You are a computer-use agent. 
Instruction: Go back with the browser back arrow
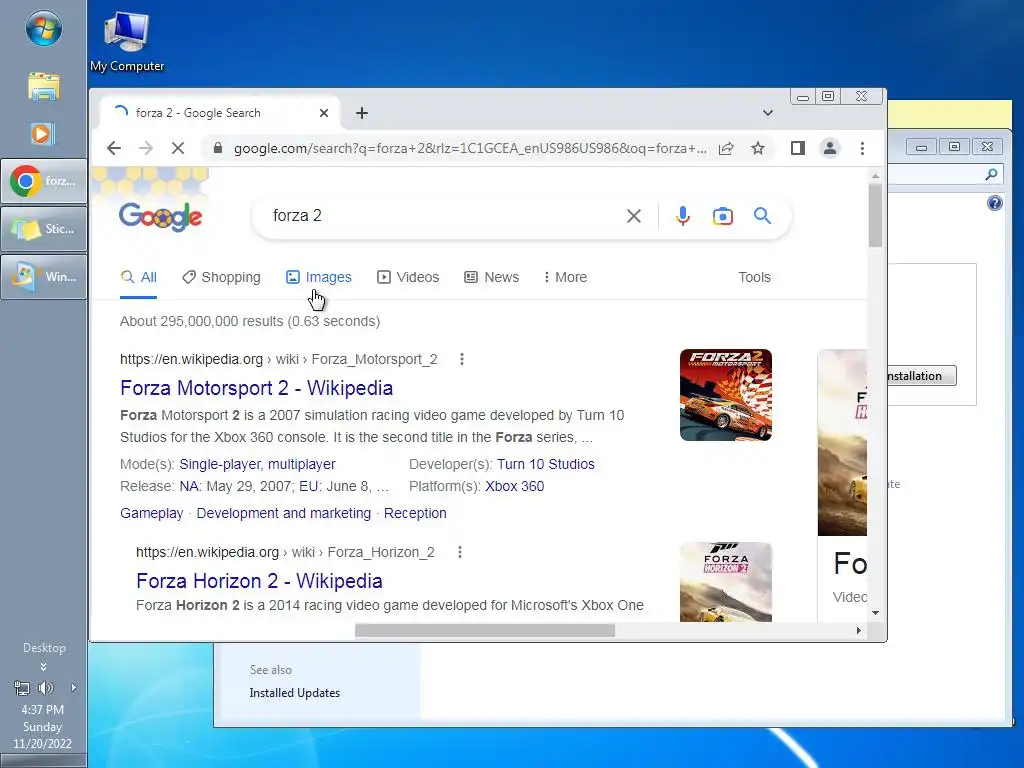click(x=114, y=148)
